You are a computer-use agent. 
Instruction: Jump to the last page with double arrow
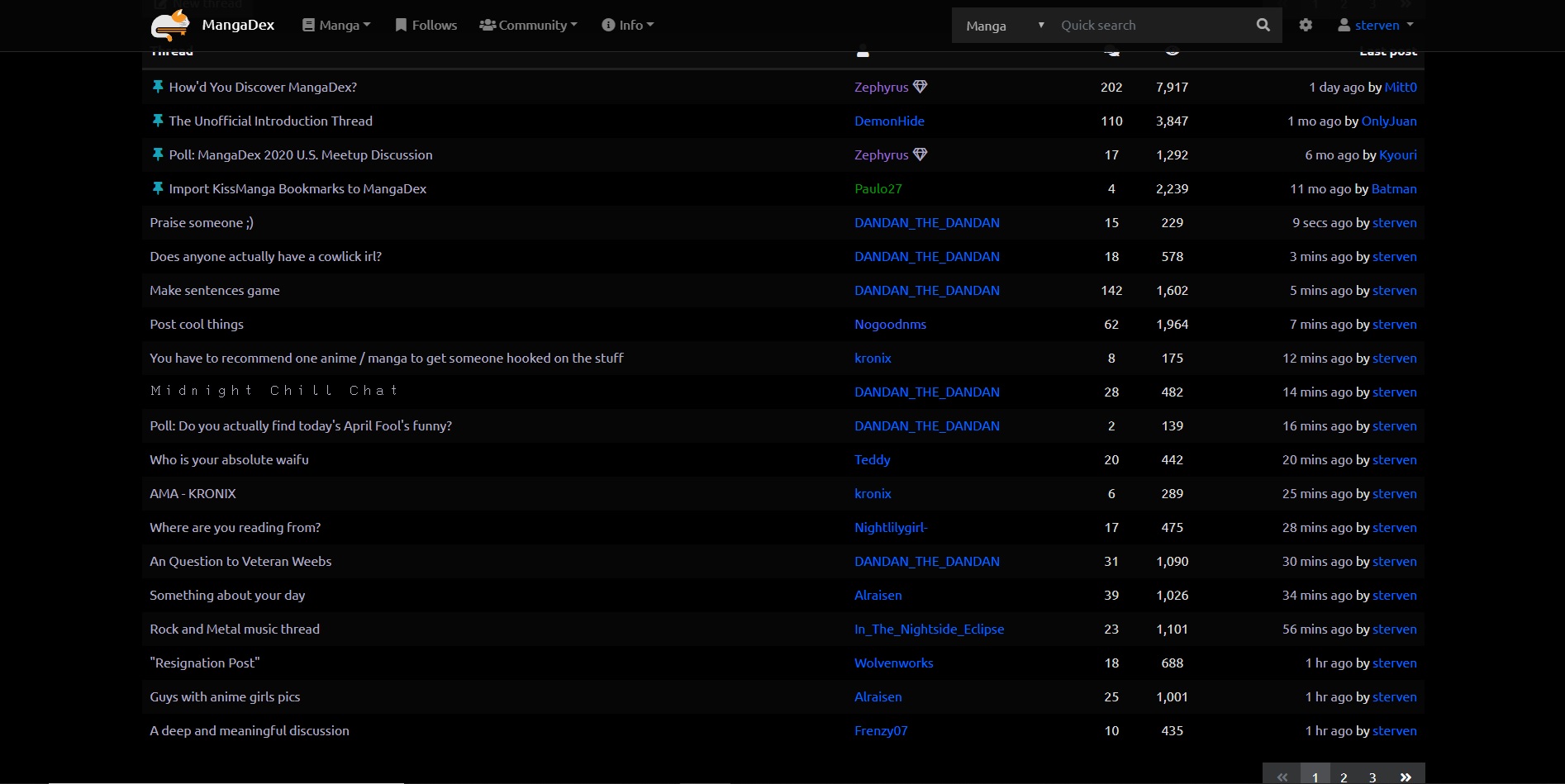tap(1406, 776)
